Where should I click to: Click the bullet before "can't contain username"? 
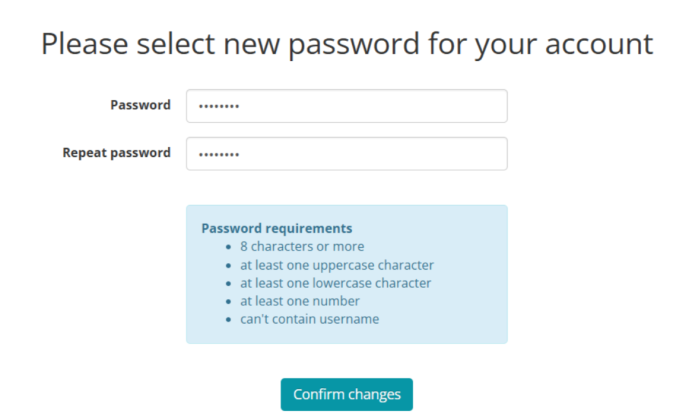(230, 320)
